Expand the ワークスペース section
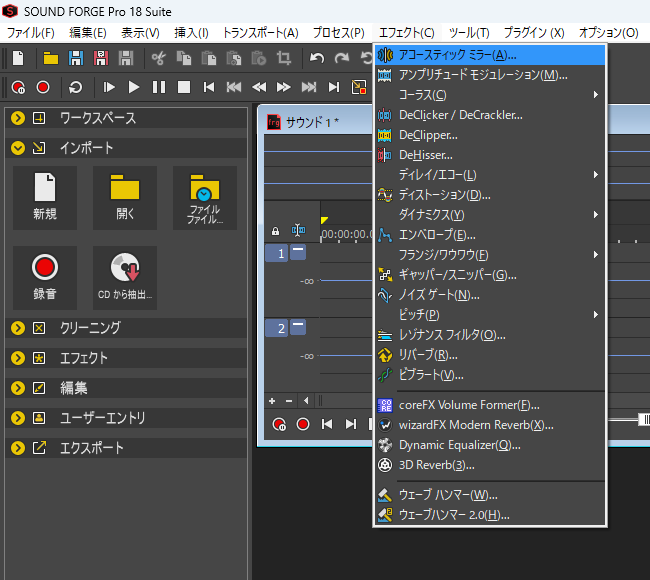Image resolution: width=650 pixels, height=580 pixels. (18, 118)
